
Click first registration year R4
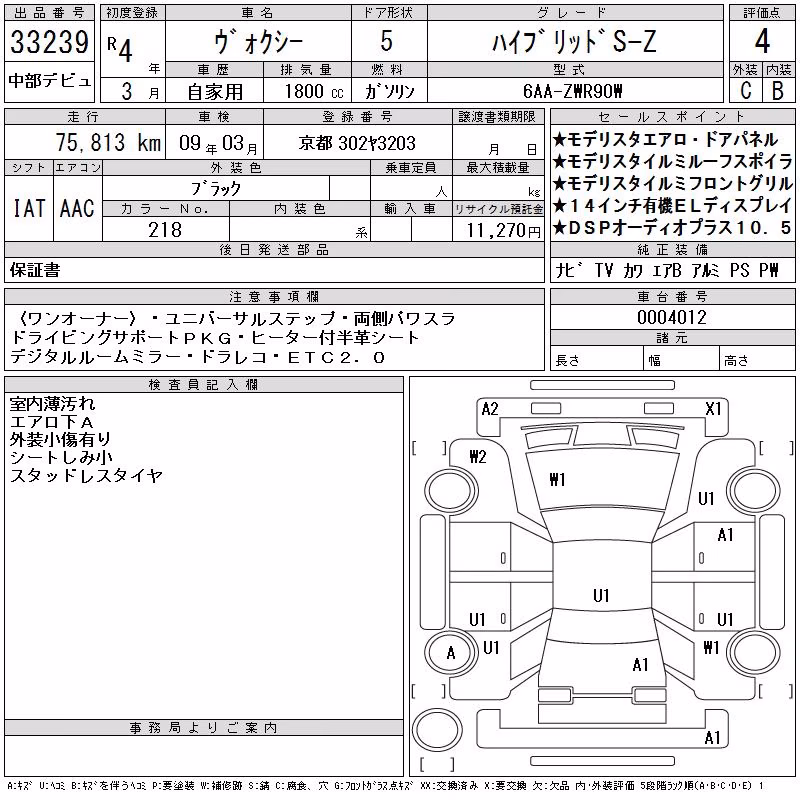pyautogui.click(x=120, y=48)
